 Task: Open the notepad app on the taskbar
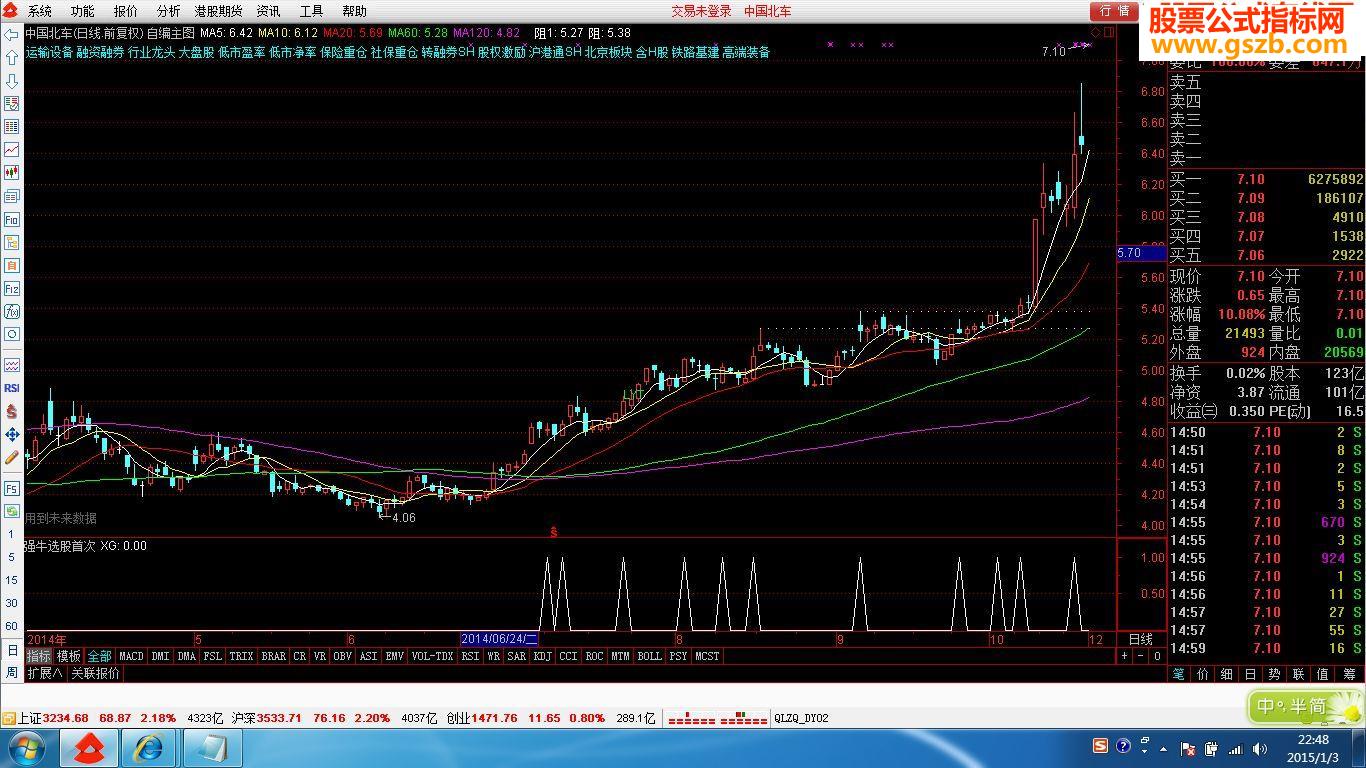tap(212, 747)
